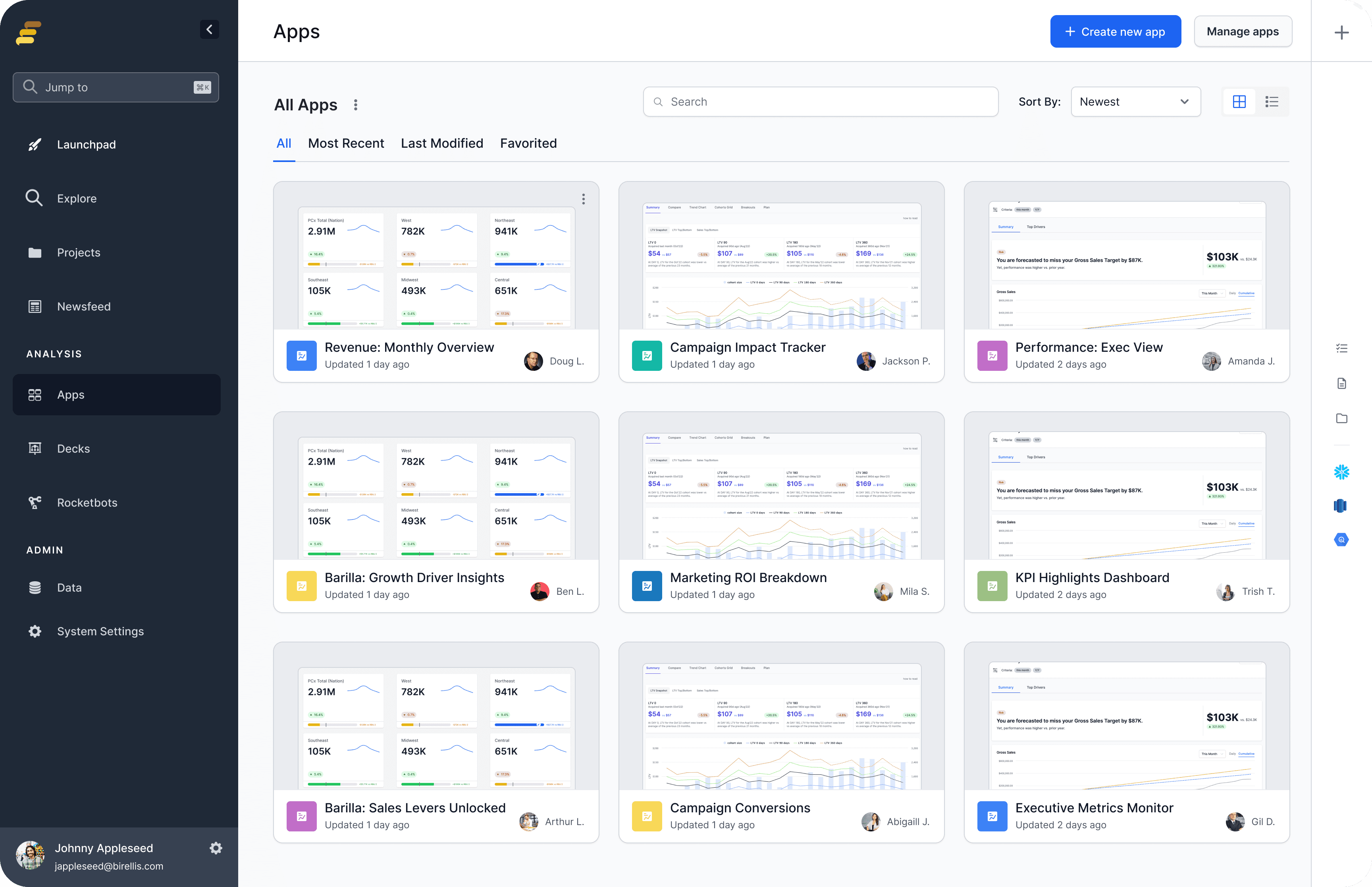
Task: Open user settings gear beside Johnny Appleseed
Action: pos(216,848)
